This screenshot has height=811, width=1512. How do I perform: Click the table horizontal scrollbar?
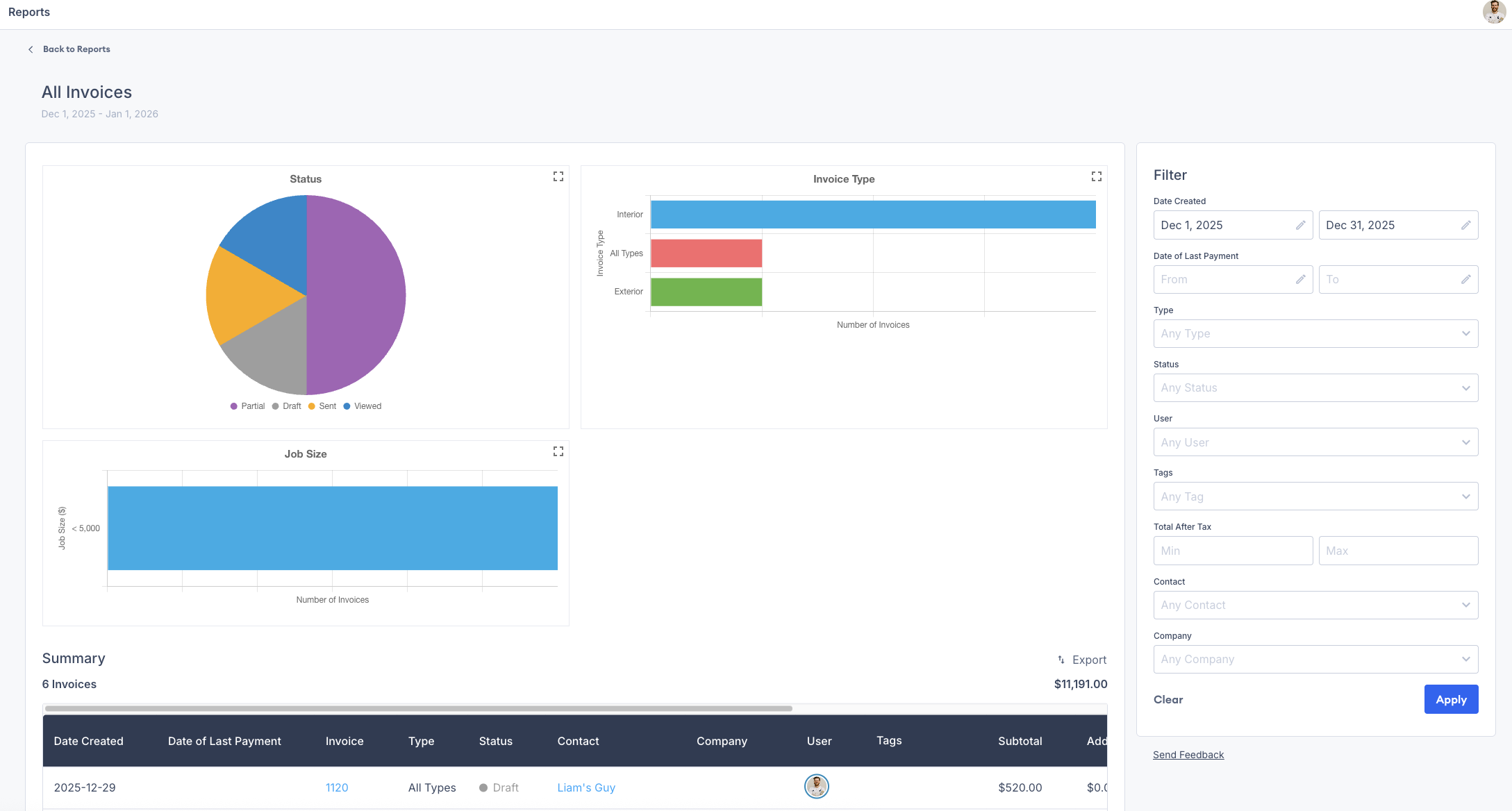(x=419, y=708)
